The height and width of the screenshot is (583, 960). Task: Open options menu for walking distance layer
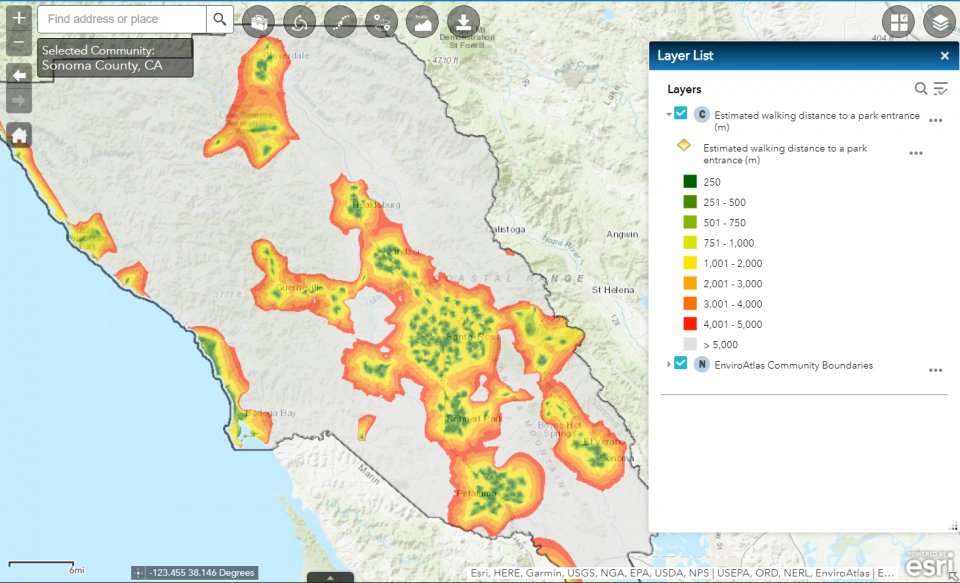[934, 120]
